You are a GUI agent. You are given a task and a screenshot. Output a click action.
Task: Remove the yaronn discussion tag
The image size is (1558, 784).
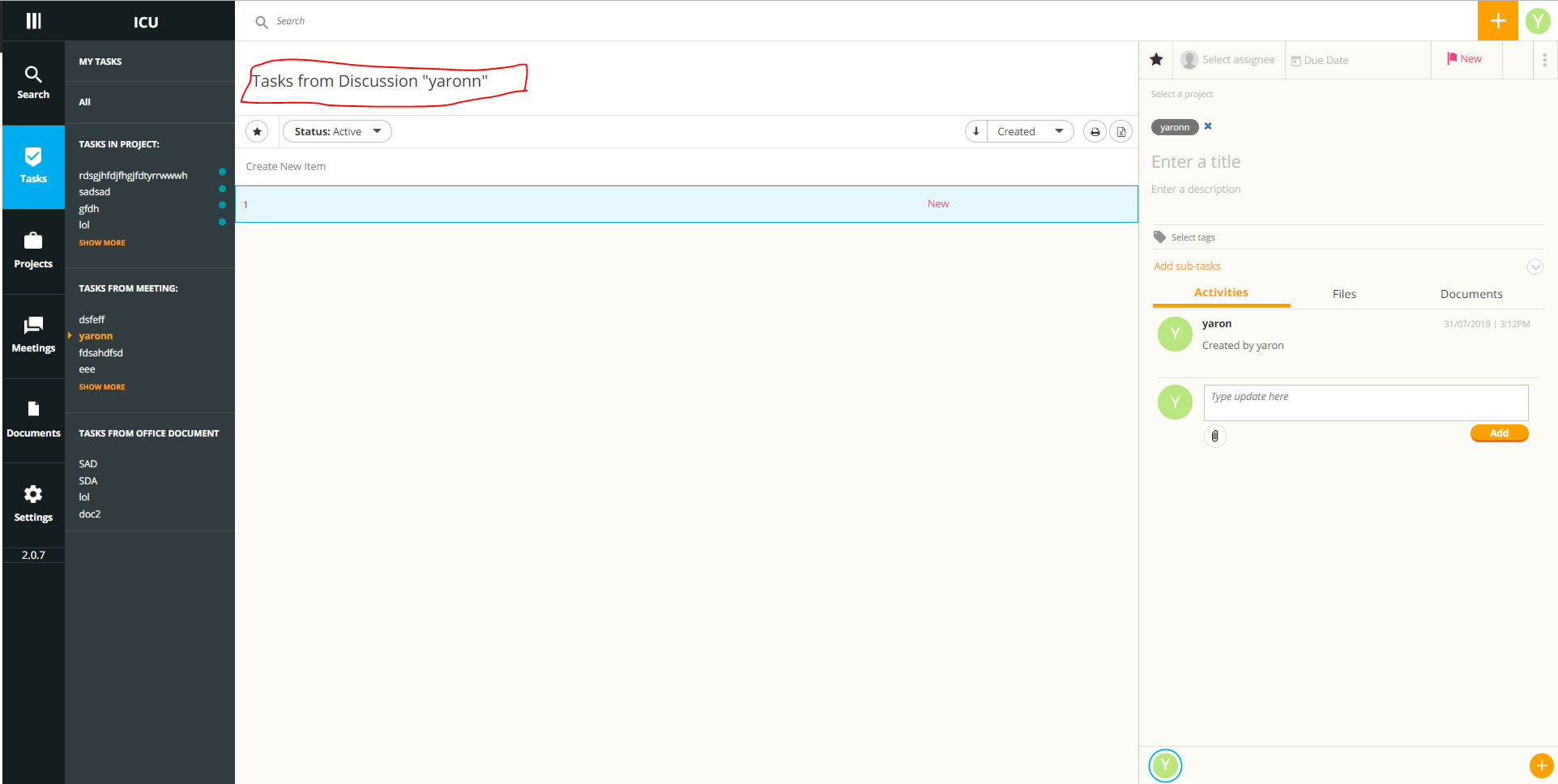1208,126
